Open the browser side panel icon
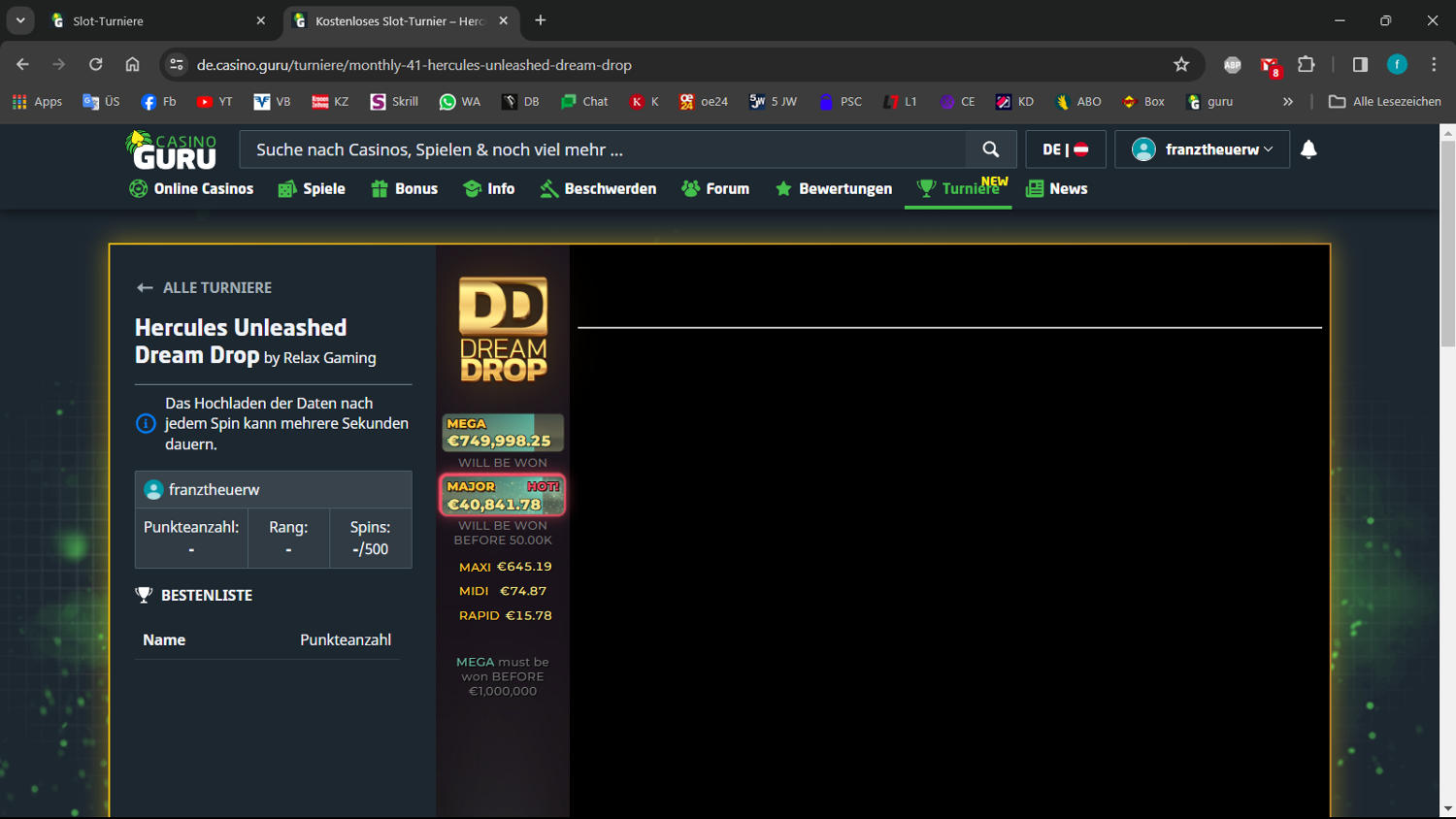1456x819 pixels. click(x=1360, y=65)
